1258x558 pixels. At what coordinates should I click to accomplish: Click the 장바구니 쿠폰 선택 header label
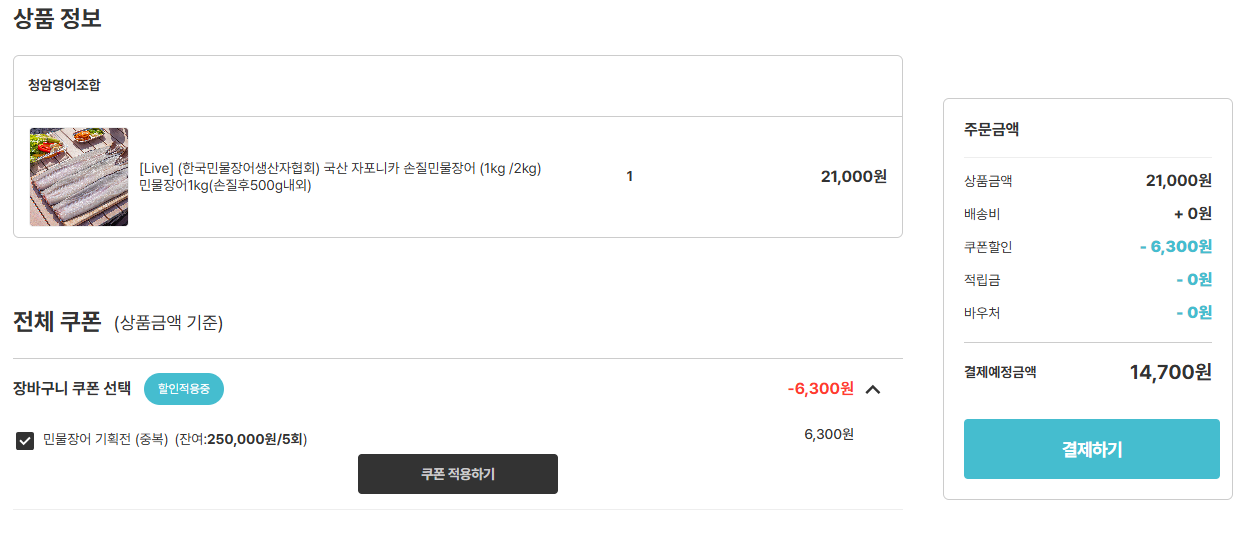point(72,389)
